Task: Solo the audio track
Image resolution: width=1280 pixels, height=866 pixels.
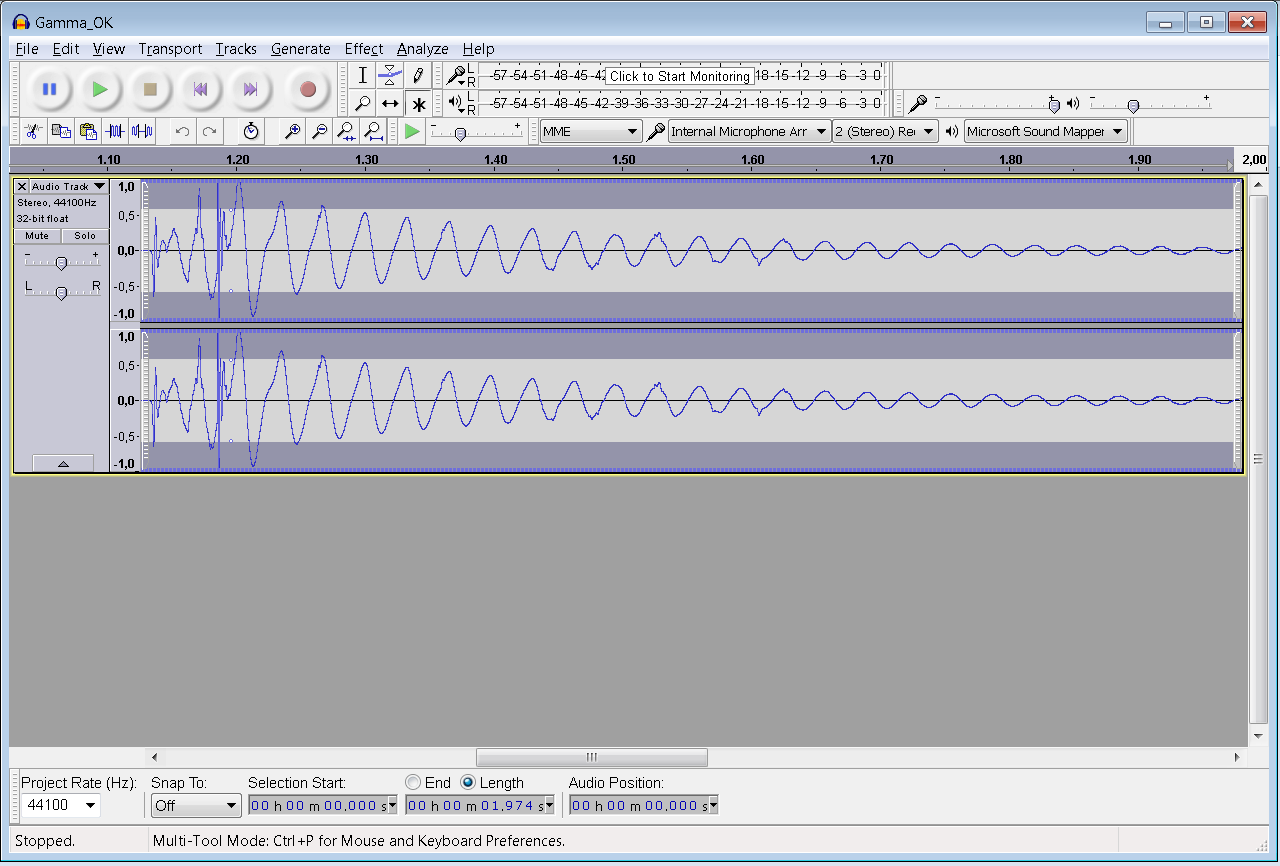Action: coord(85,236)
